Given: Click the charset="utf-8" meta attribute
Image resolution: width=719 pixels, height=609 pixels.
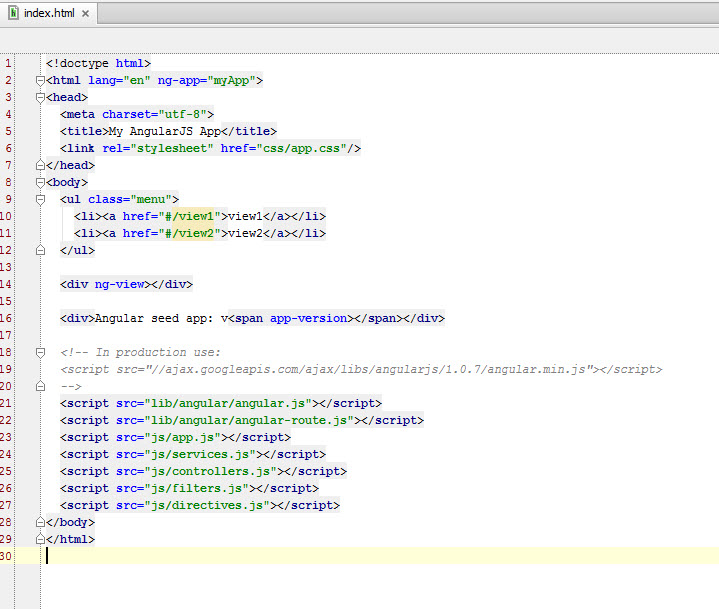Looking at the screenshot, I should pyautogui.click(x=155, y=114).
